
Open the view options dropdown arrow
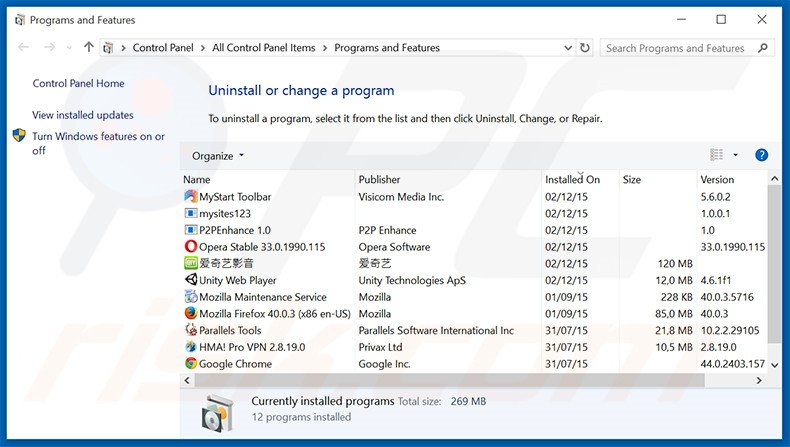[x=735, y=155]
